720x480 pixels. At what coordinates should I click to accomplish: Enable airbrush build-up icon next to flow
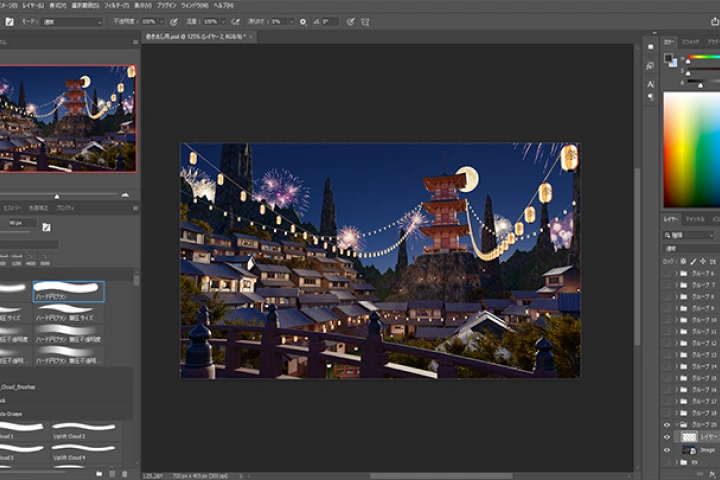(x=236, y=22)
